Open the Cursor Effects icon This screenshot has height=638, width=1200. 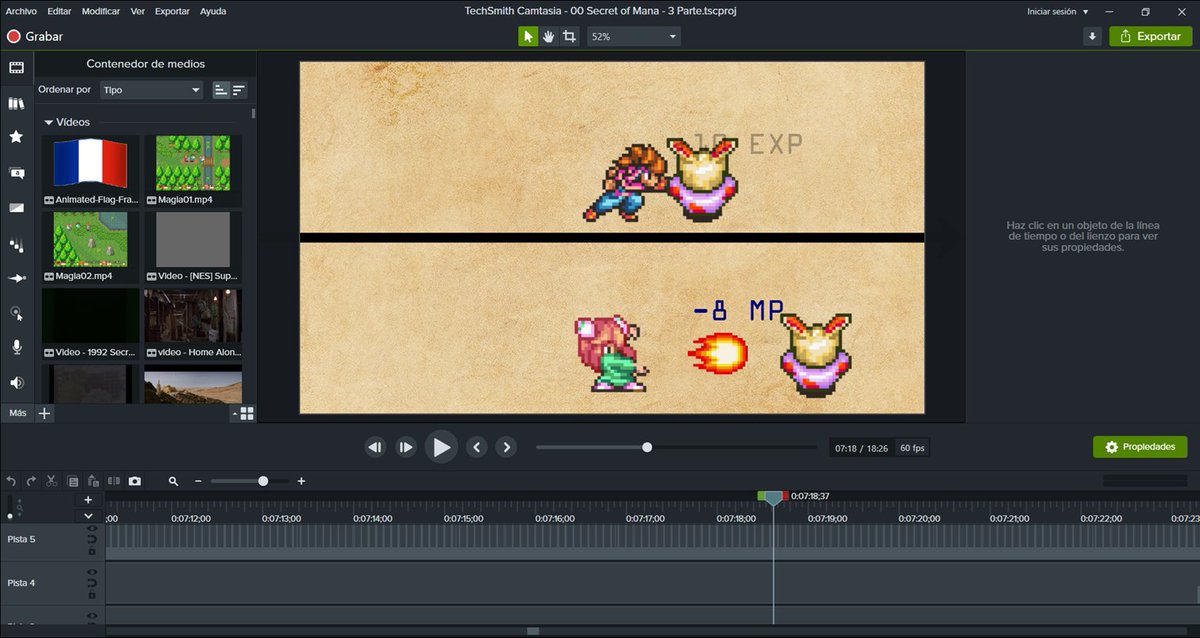coord(16,313)
